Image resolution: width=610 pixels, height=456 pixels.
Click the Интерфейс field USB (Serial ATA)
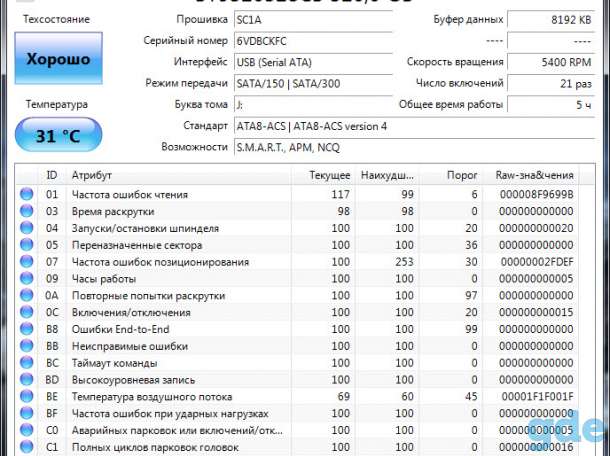[313, 62]
